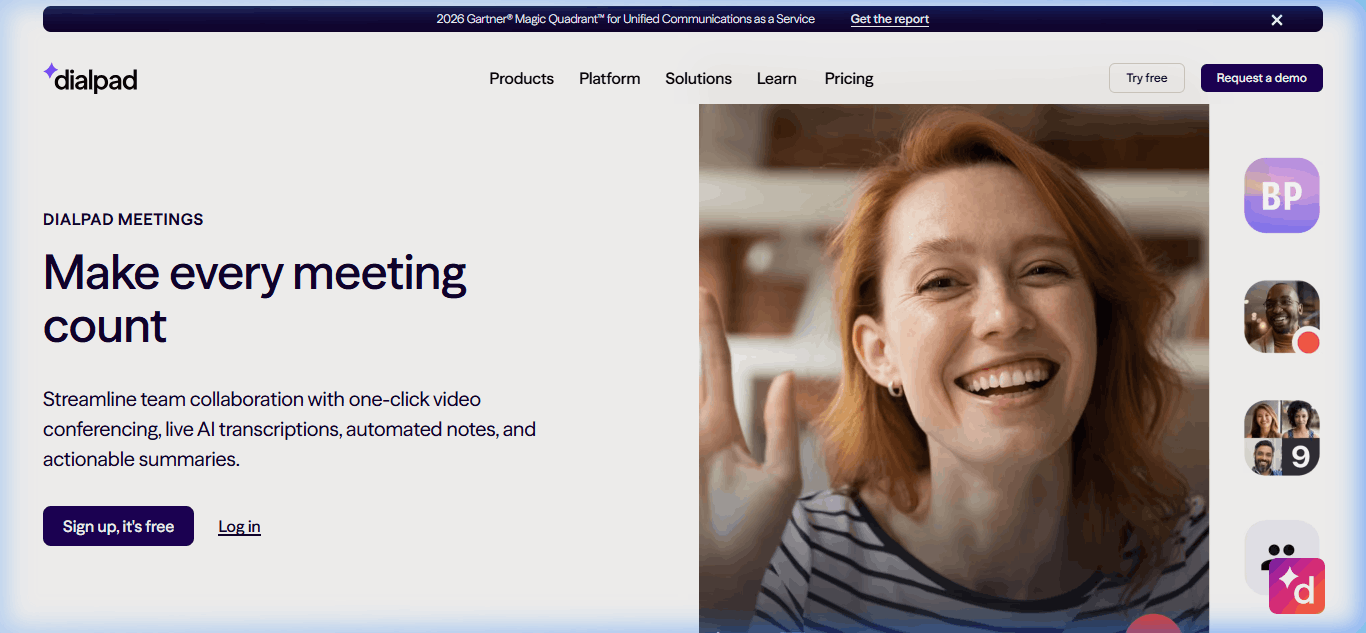The width and height of the screenshot is (1366, 633).
Task: Open the Learn menu
Action: pos(776,78)
